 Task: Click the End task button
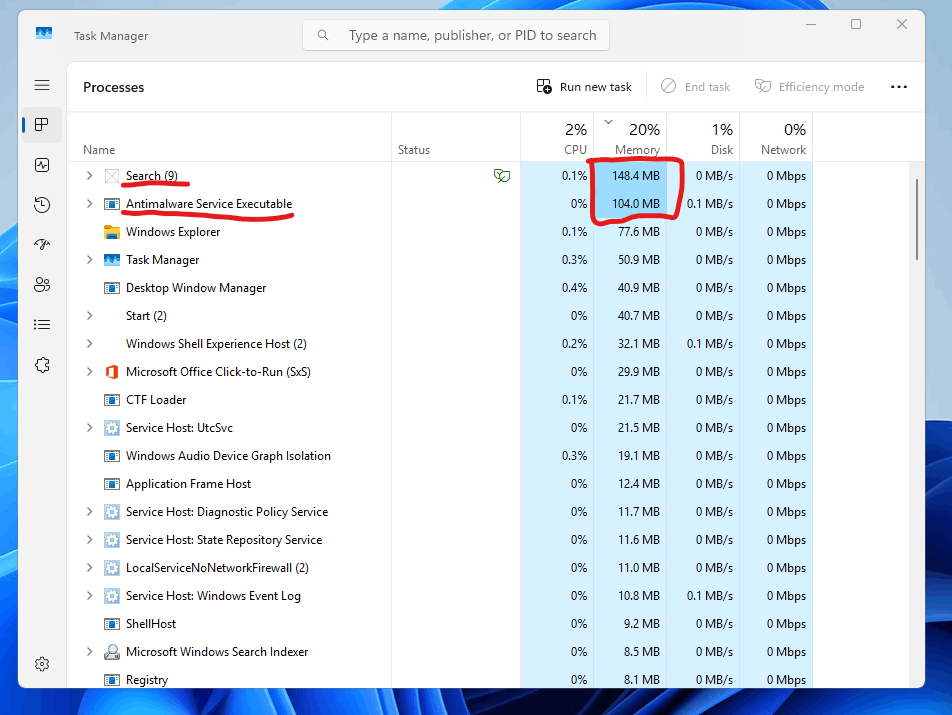pyautogui.click(x=696, y=87)
